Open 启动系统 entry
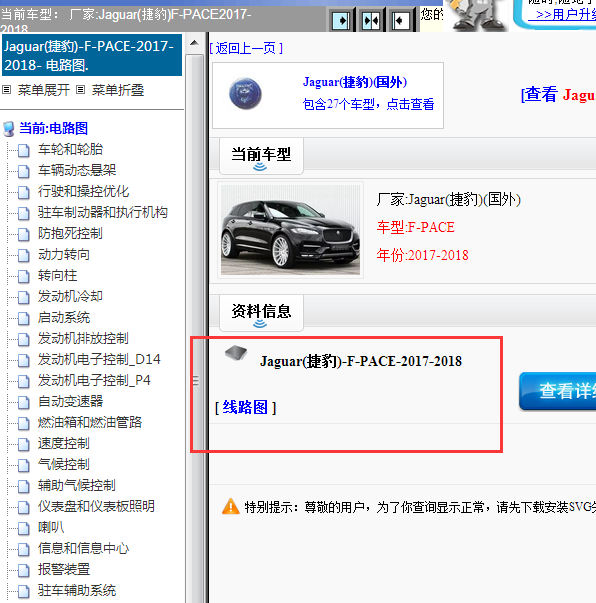The width and height of the screenshot is (596, 603). pyautogui.click(x=64, y=318)
